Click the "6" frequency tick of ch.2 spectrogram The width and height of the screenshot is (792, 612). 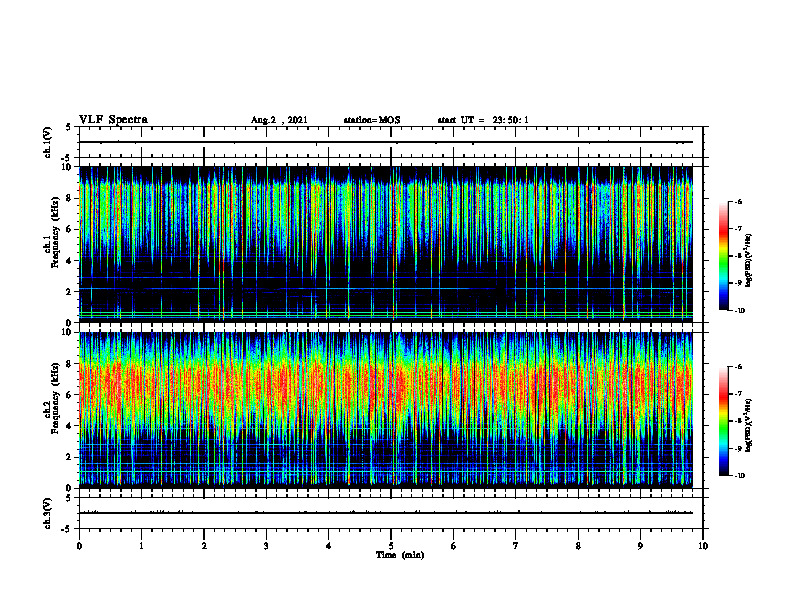pos(71,395)
